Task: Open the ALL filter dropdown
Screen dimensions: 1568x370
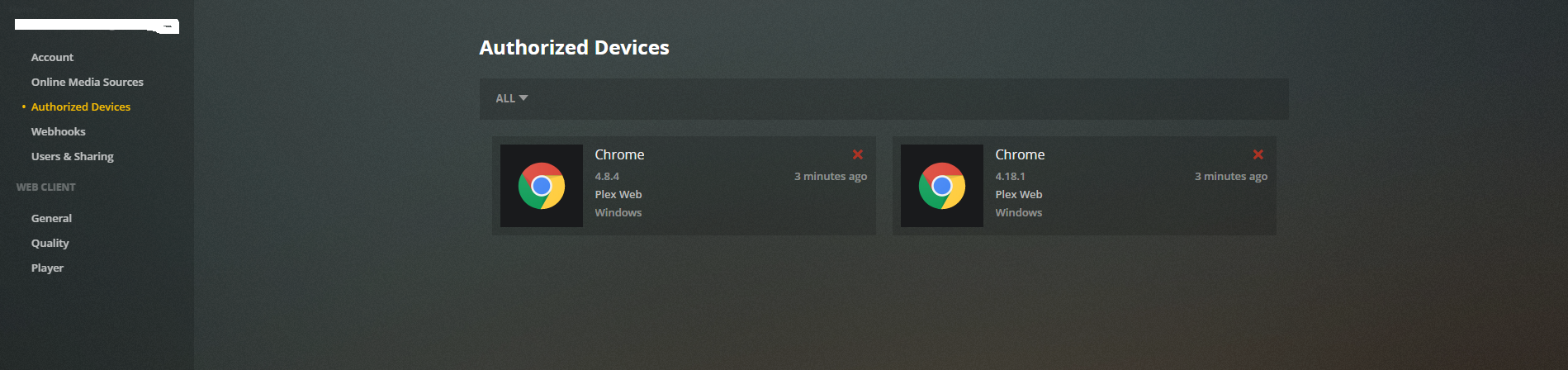Action: (512, 98)
